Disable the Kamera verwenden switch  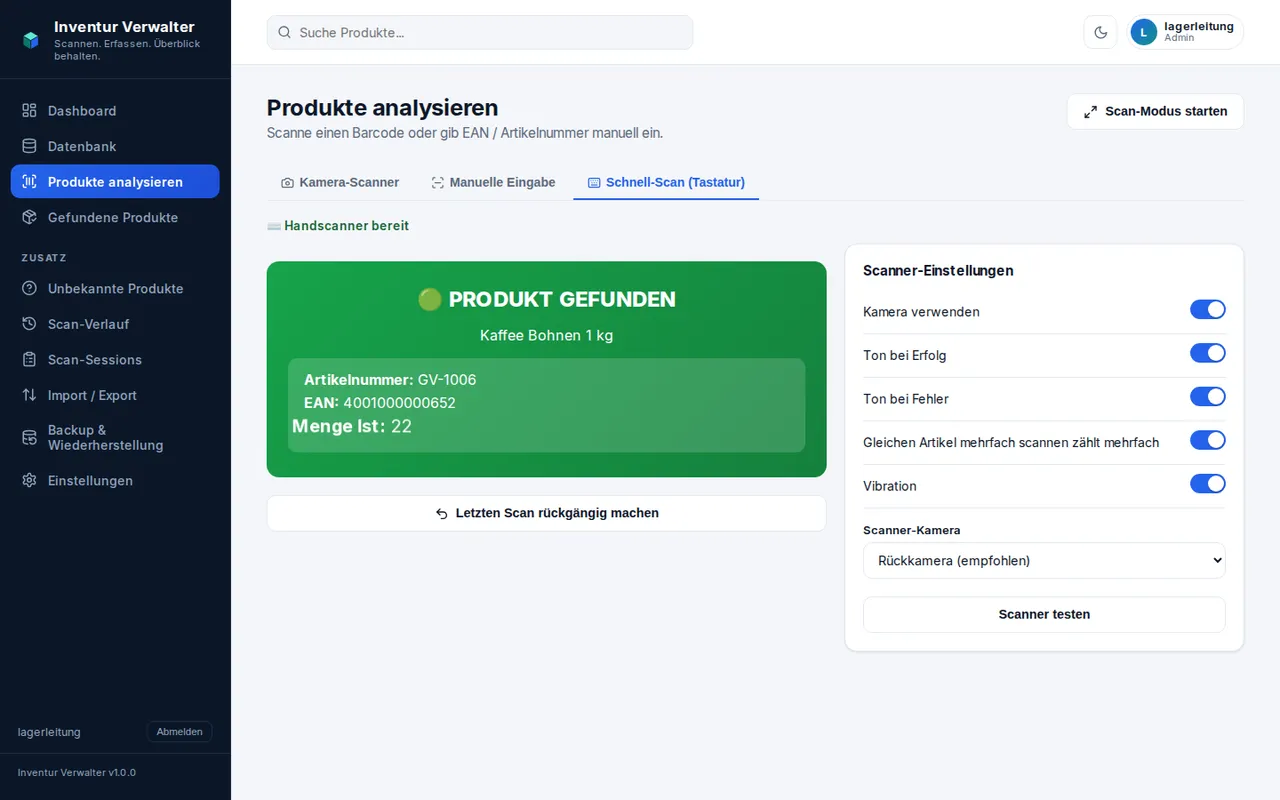point(1208,310)
